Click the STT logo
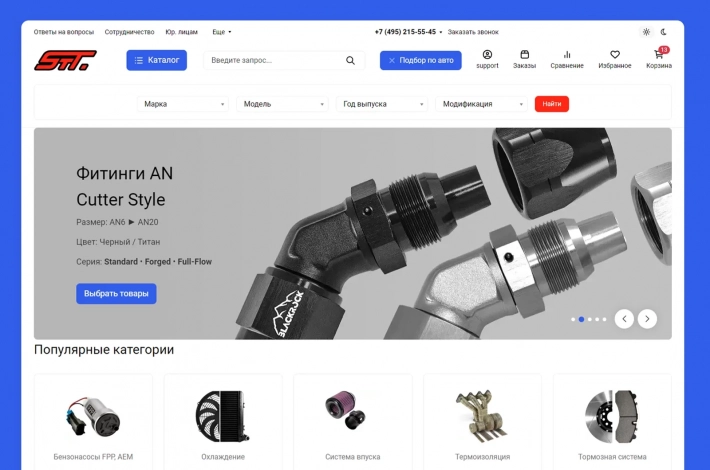The height and width of the screenshot is (470, 710). coord(66,60)
